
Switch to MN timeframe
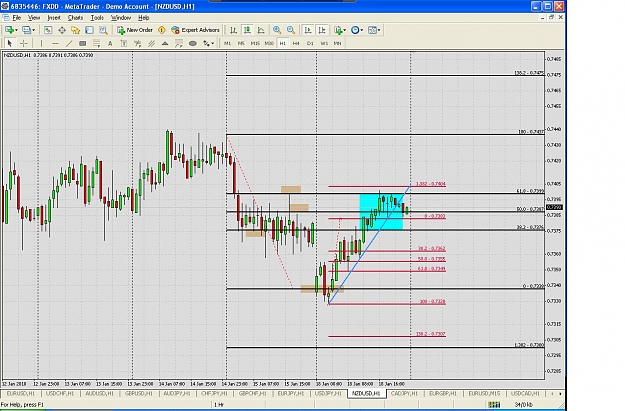pos(338,43)
